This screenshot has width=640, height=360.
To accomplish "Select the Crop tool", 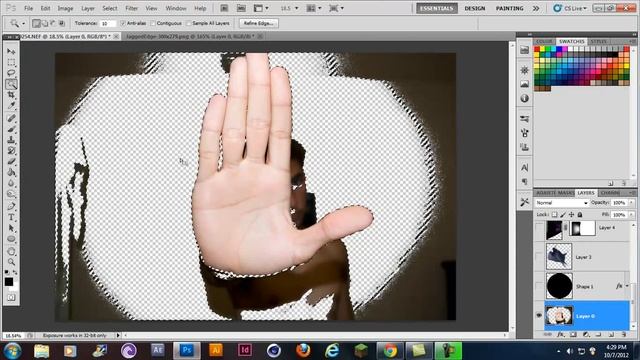I will 11,95.
